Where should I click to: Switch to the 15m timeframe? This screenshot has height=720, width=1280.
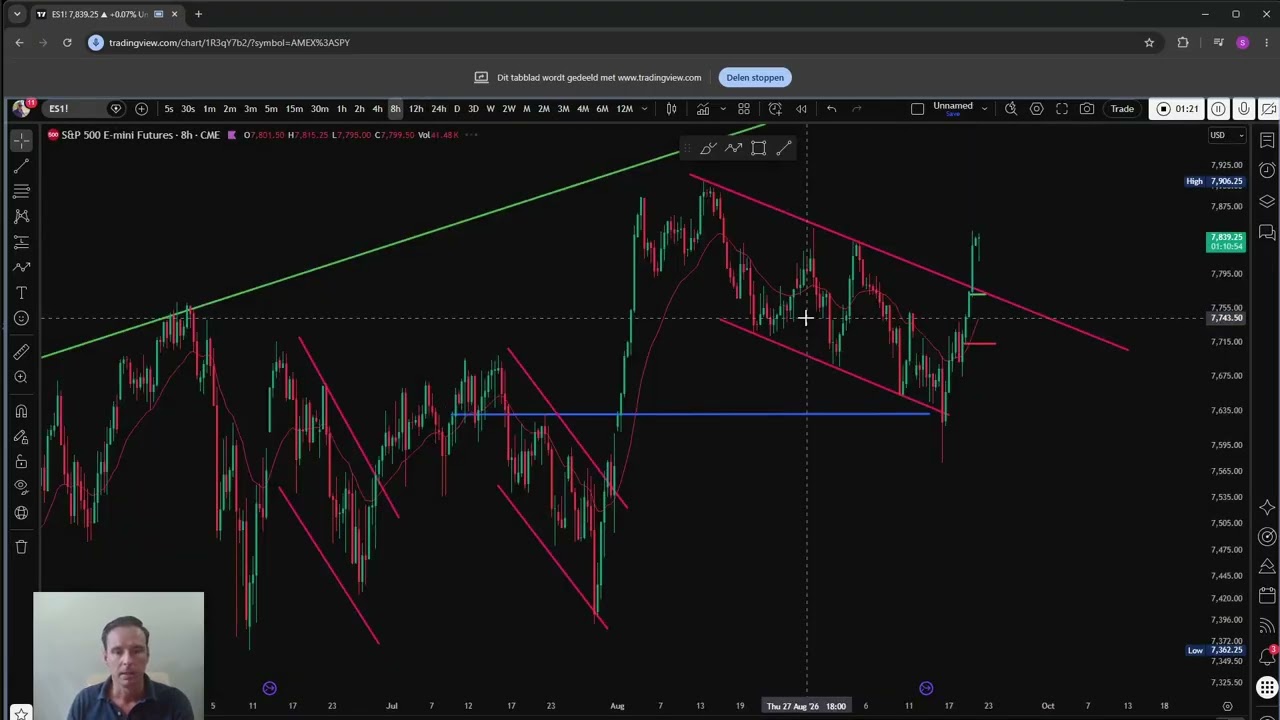294,109
